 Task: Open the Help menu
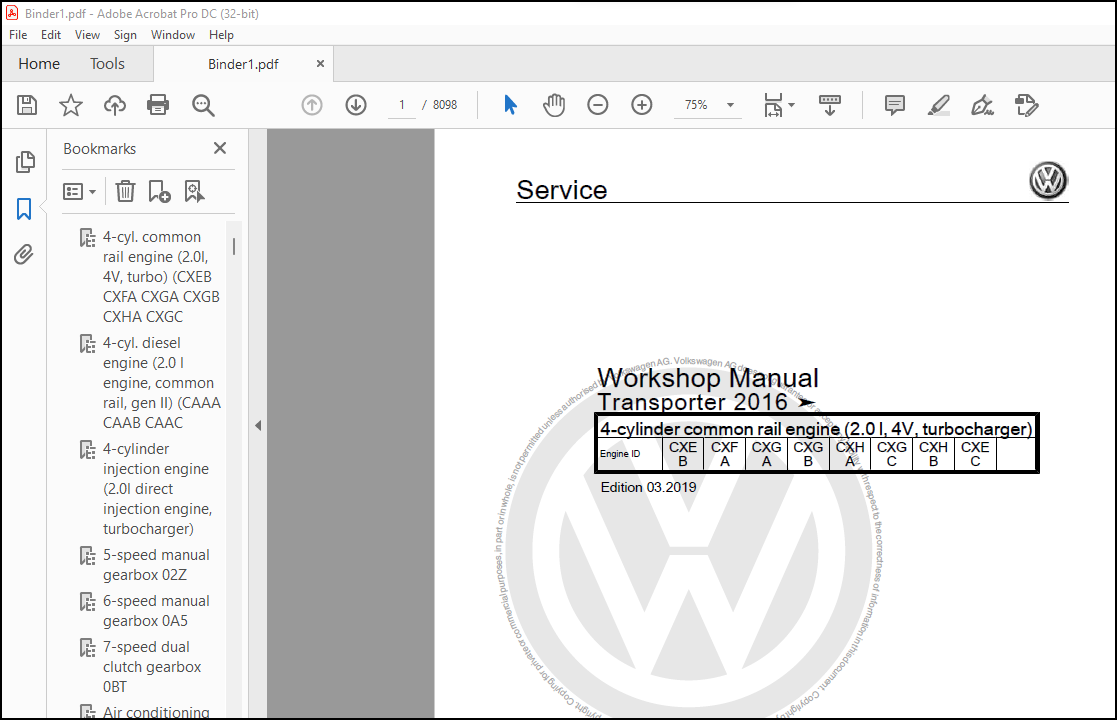pos(221,35)
